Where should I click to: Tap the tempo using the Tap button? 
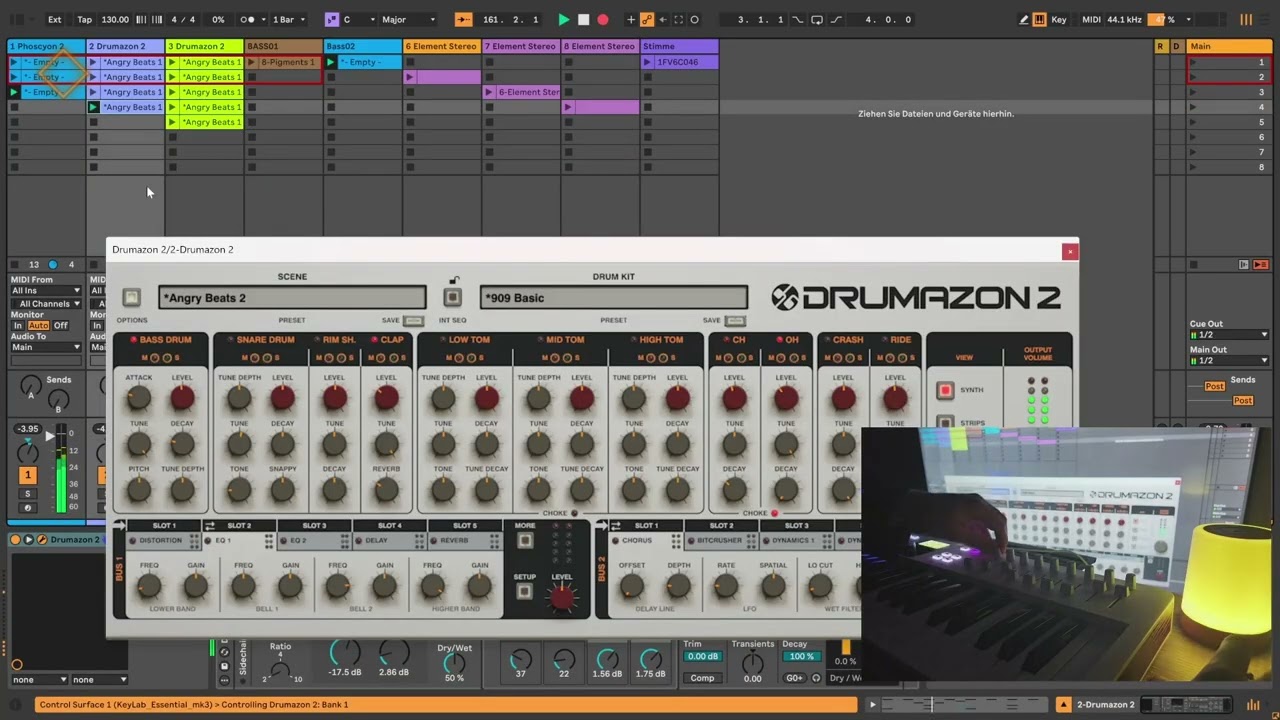[x=85, y=19]
